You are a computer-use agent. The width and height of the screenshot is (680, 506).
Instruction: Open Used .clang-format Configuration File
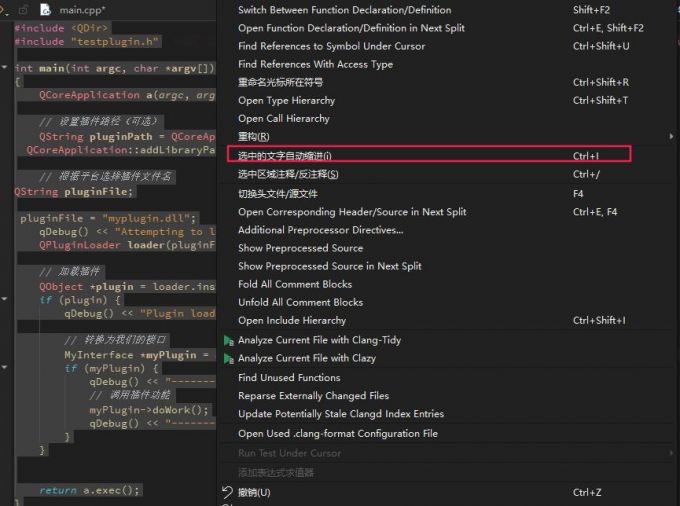[337, 434]
